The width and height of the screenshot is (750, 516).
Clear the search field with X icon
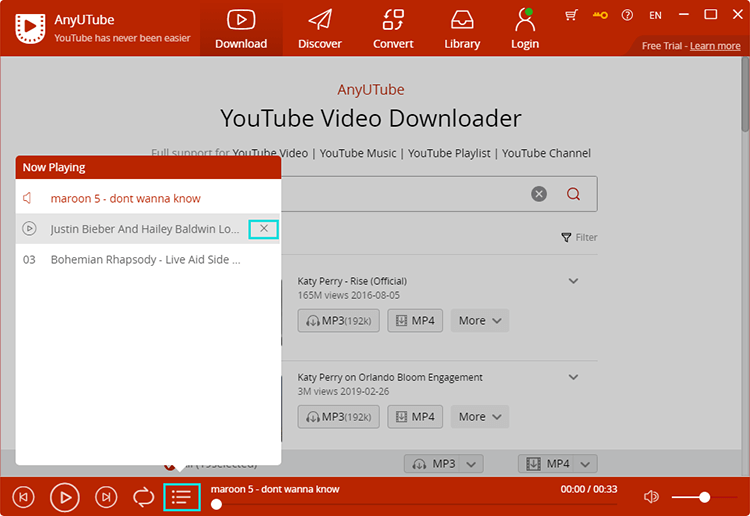pyautogui.click(x=539, y=194)
